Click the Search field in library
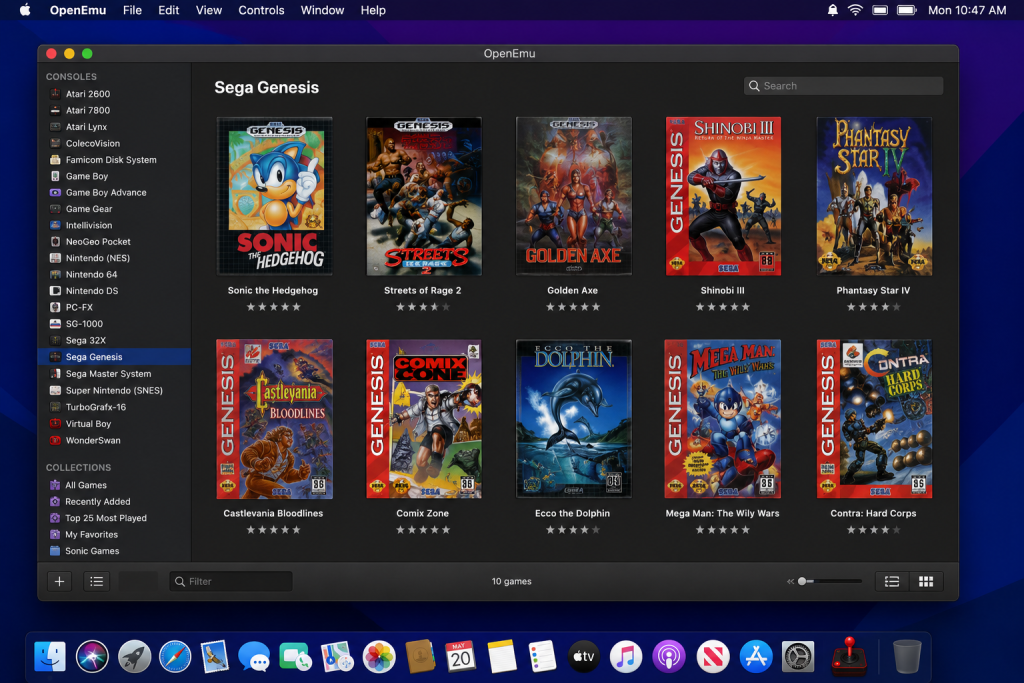This screenshot has width=1024, height=683. click(843, 86)
